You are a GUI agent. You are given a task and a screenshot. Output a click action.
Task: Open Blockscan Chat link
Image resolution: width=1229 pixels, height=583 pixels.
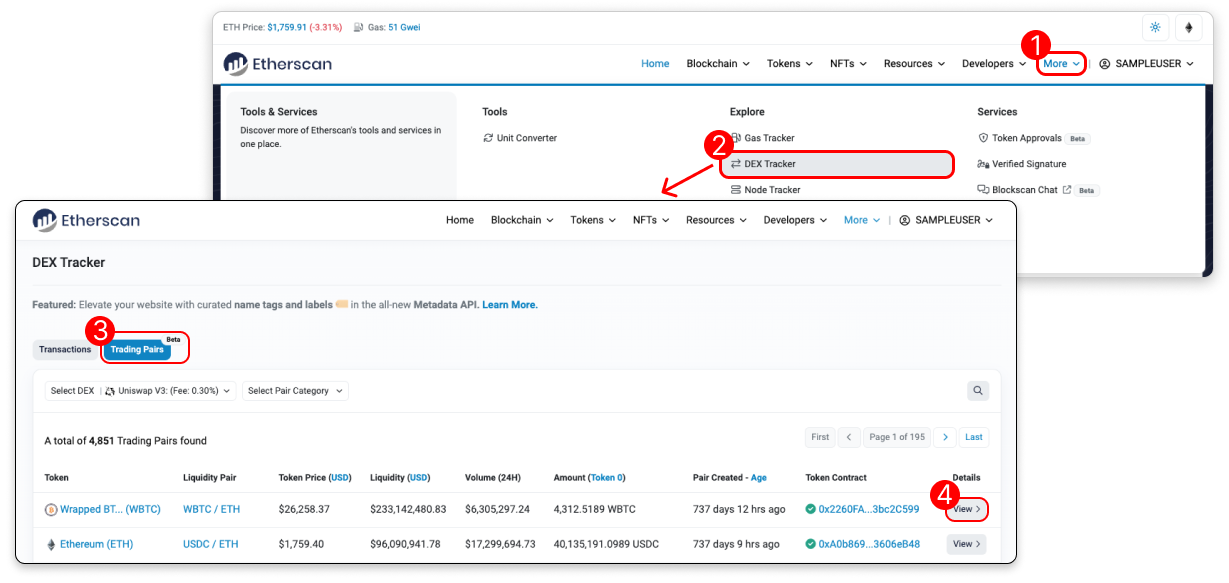[x=1024, y=190]
